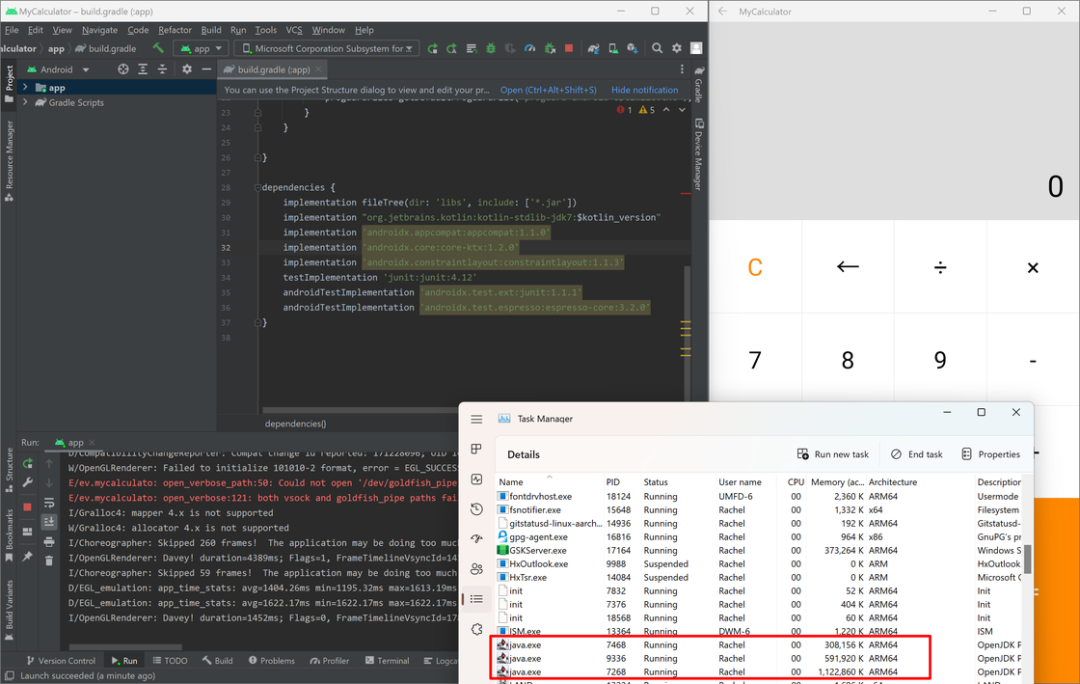Click the red Stop button in main toolbar

click(569, 48)
